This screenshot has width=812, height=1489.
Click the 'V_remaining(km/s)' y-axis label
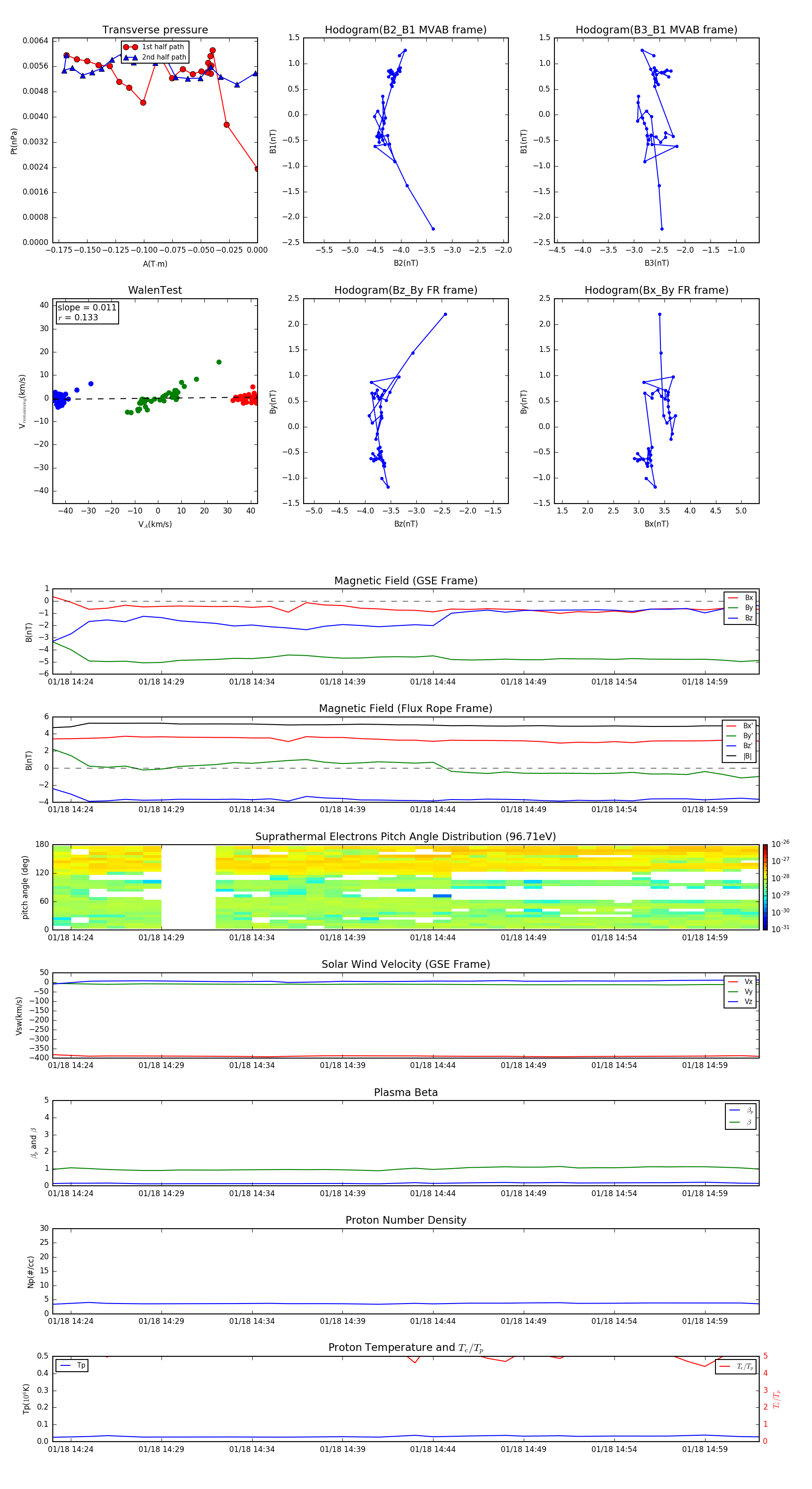pyautogui.click(x=22, y=401)
